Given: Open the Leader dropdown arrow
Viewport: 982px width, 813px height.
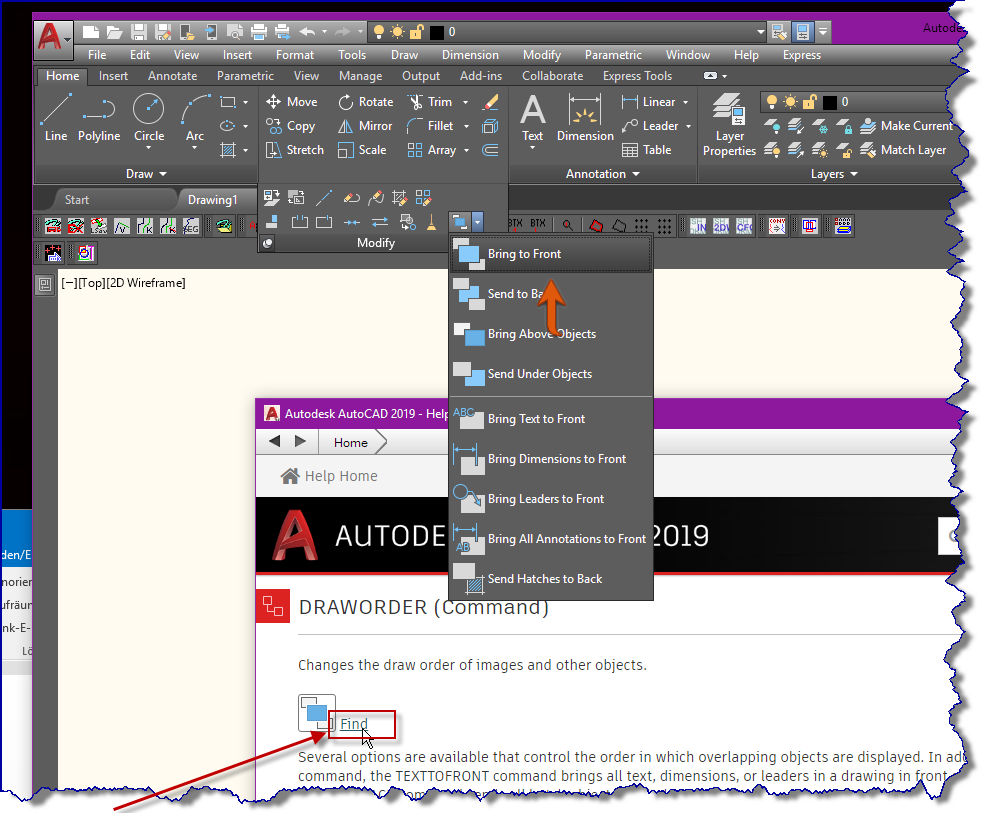Looking at the screenshot, I should click(688, 126).
